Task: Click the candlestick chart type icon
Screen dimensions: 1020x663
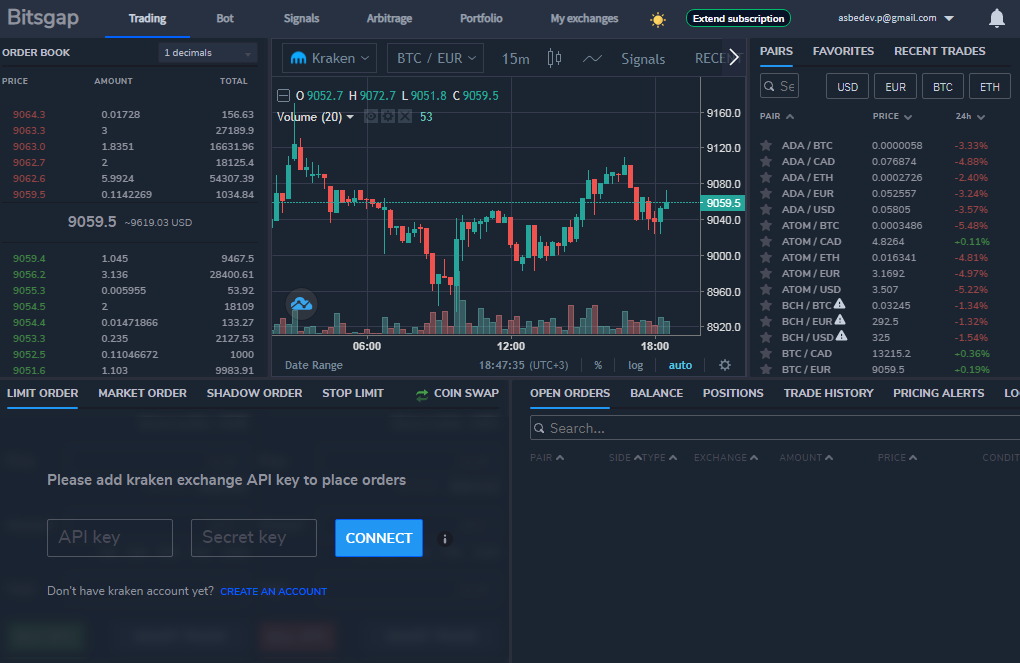Action: pos(554,59)
